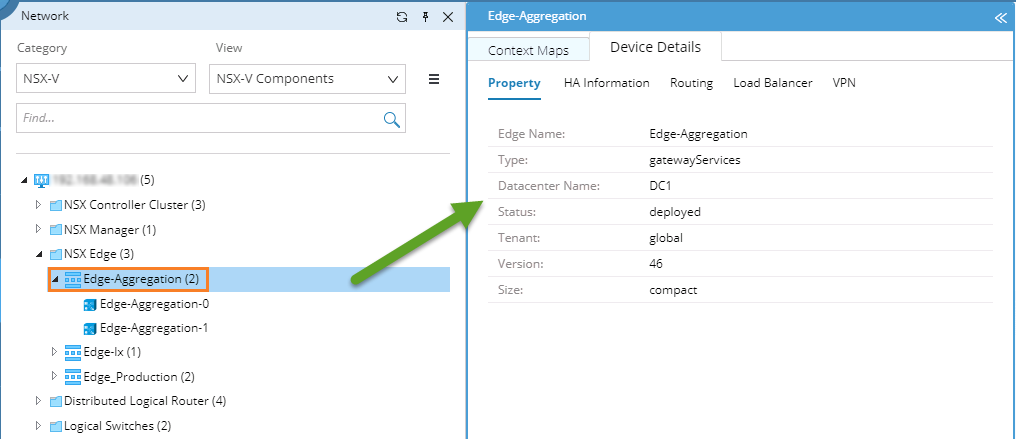Open the View NSX-V Components dropdown
Viewport: 1016px width, 439px height.
(x=310, y=79)
